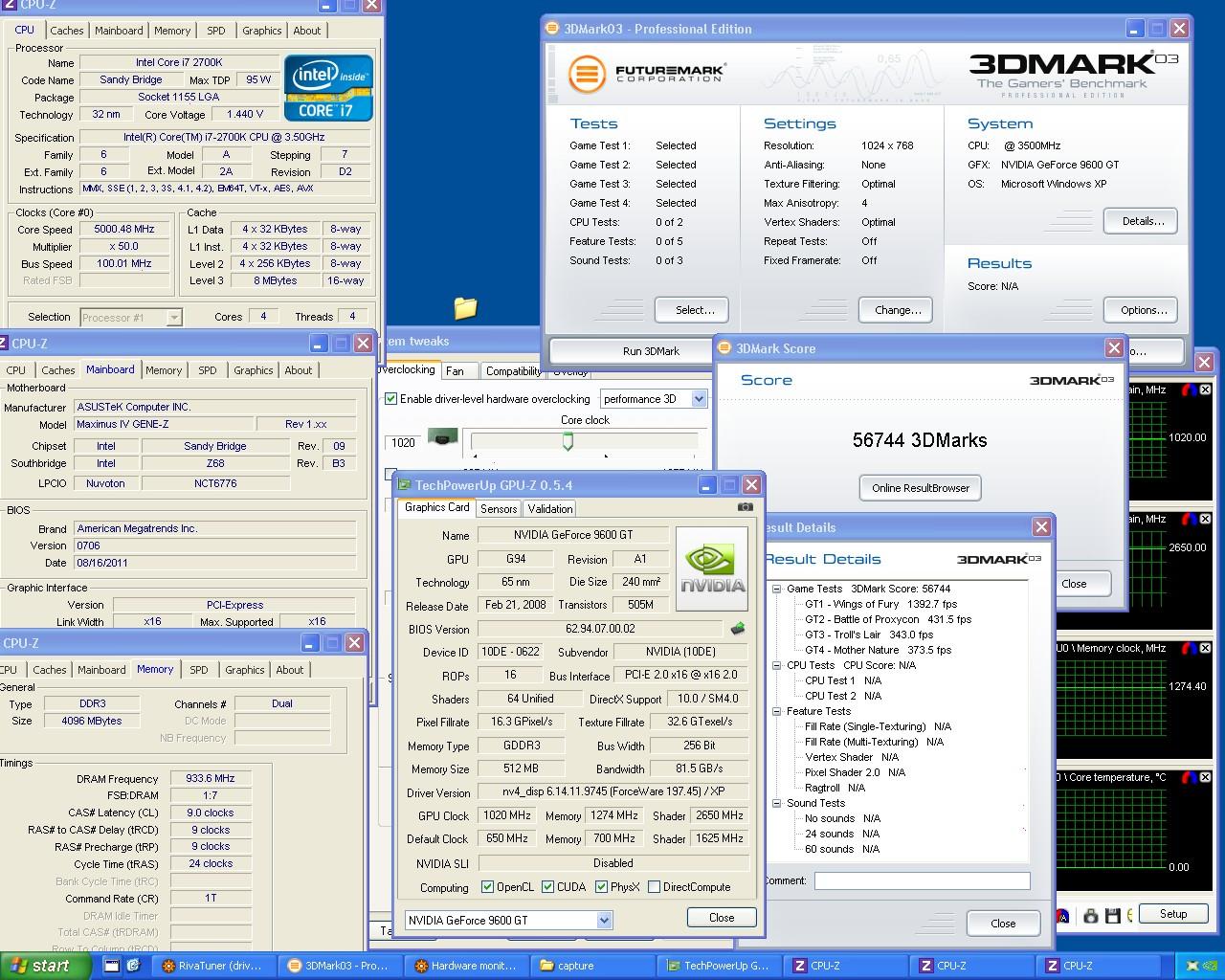Collapse the Sound Tests tree node

tap(777, 803)
